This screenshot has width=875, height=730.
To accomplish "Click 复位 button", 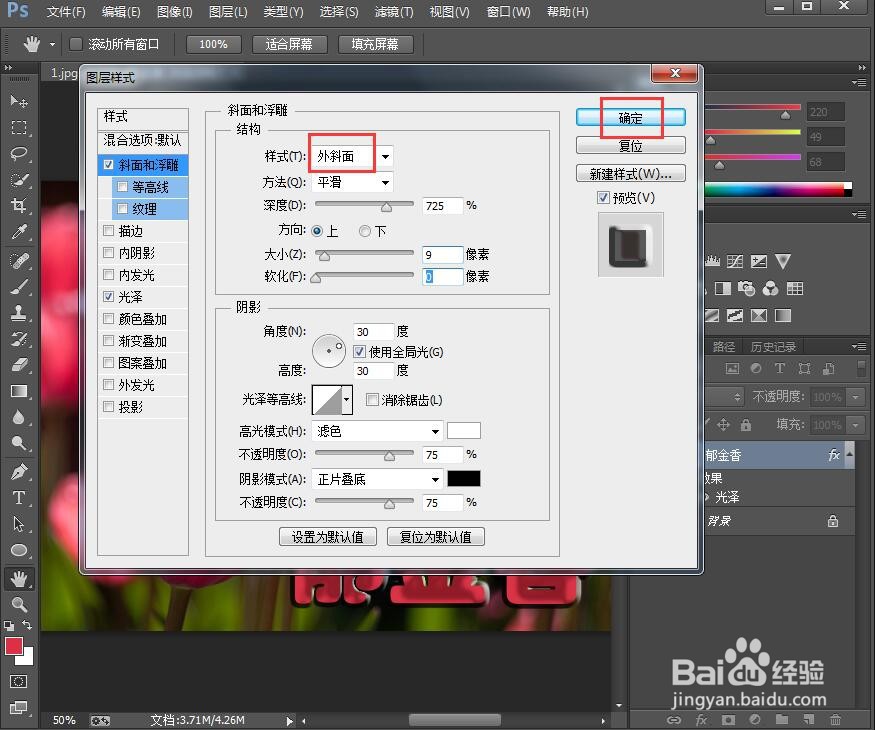I will point(631,146).
